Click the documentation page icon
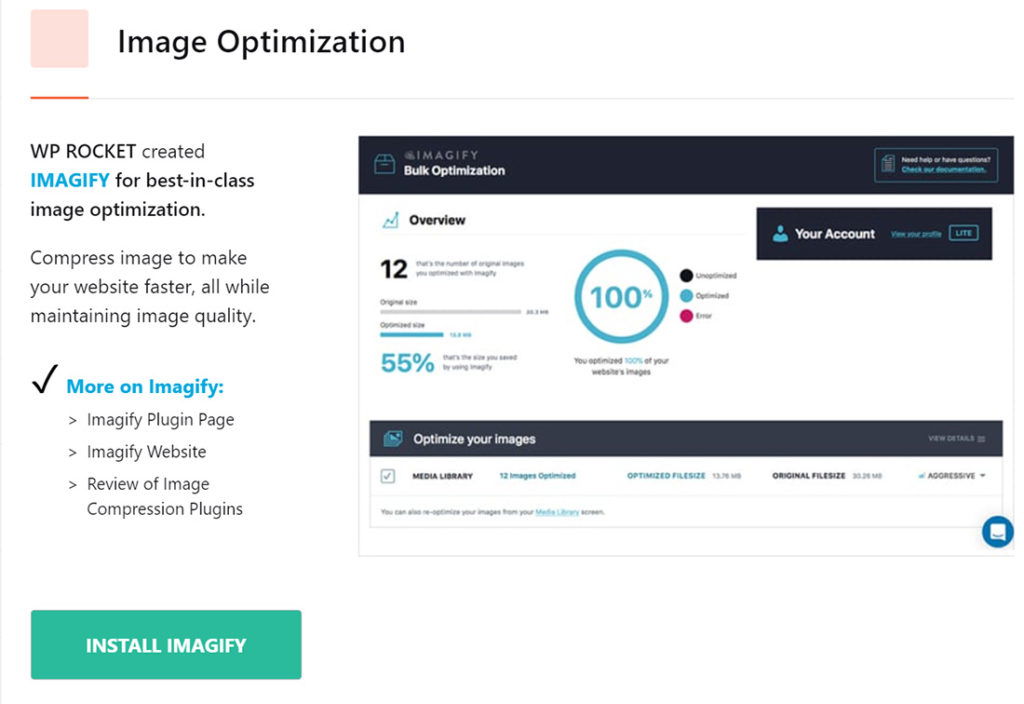The height and width of the screenshot is (704, 1024). pos(888,163)
